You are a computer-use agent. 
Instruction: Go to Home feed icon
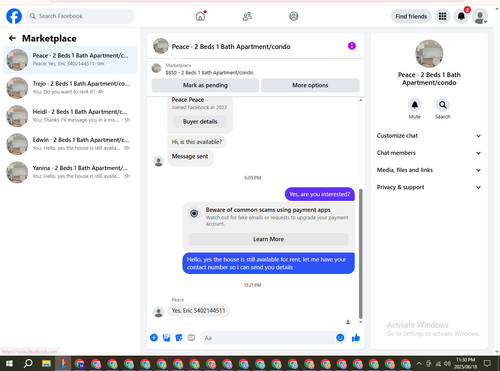[x=200, y=16]
